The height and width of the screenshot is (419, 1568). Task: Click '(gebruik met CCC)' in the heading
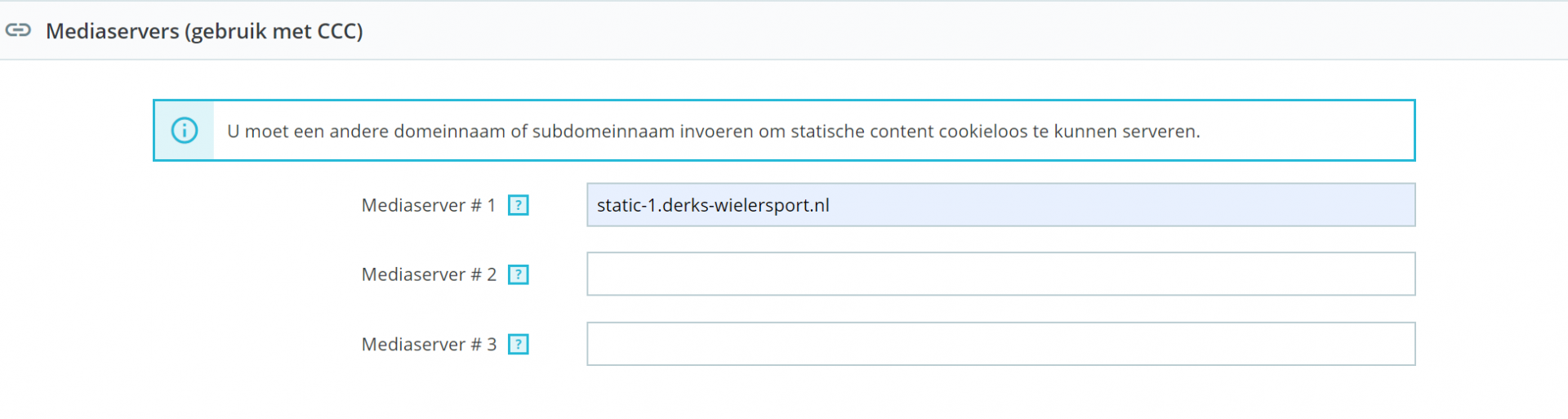274,31
